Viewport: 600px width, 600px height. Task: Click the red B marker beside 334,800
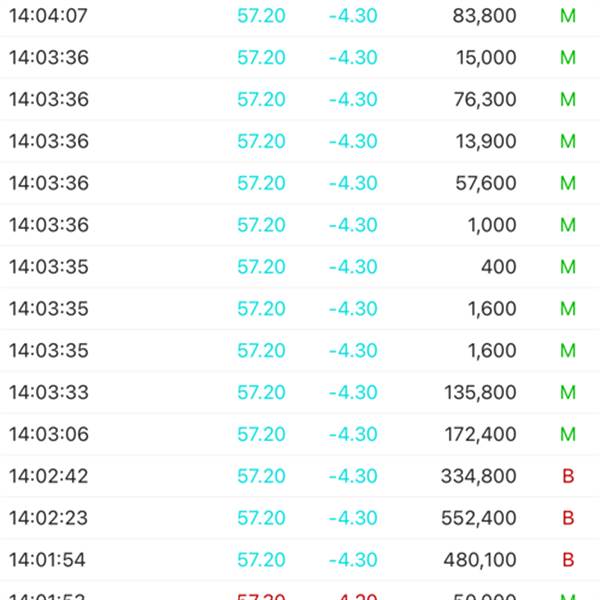click(568, 476)
